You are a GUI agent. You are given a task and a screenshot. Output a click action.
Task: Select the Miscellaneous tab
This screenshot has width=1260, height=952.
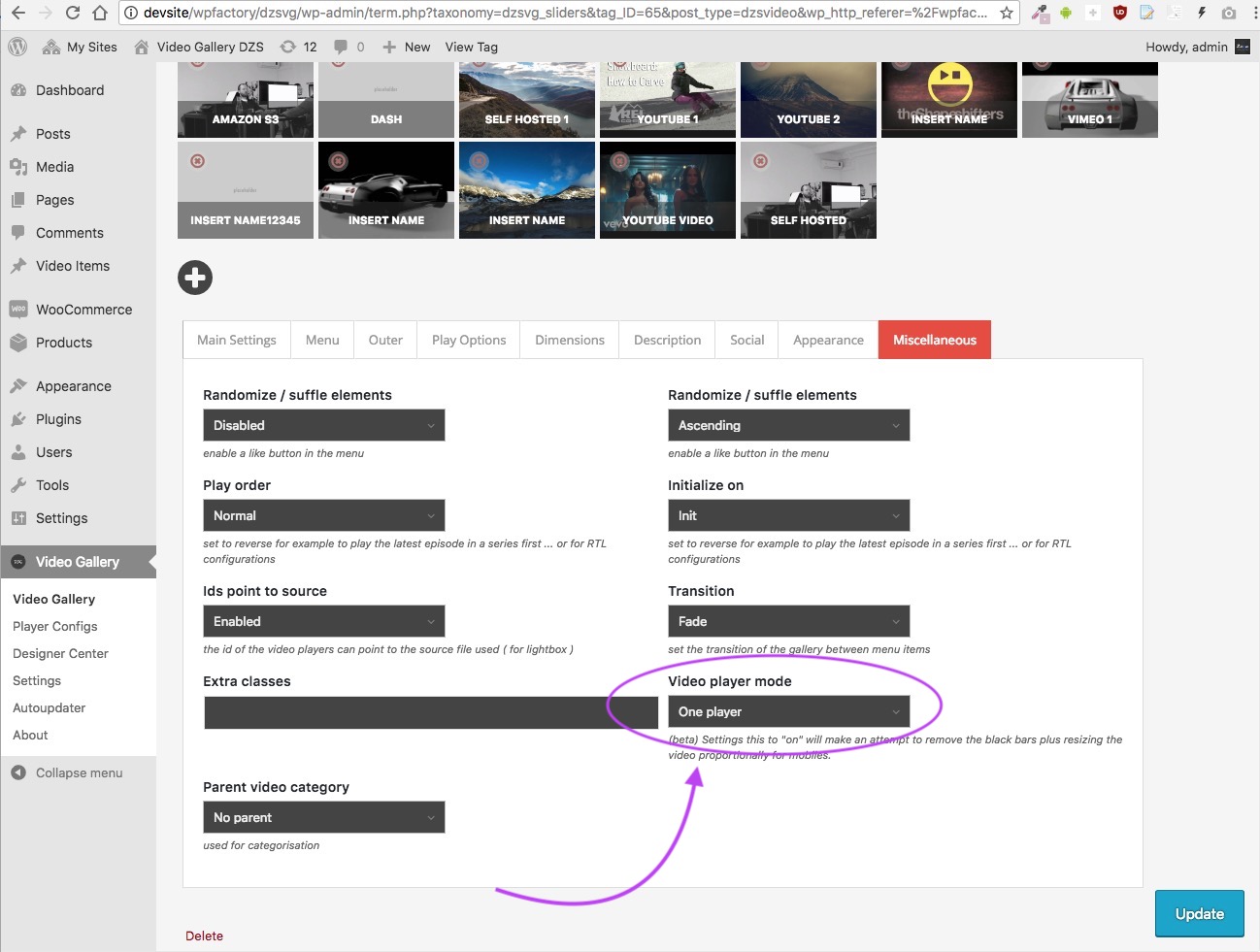(935, 340)
